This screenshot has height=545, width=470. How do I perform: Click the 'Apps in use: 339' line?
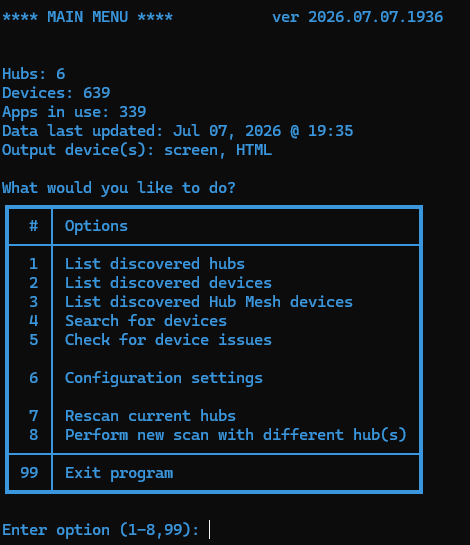(74, 112)
